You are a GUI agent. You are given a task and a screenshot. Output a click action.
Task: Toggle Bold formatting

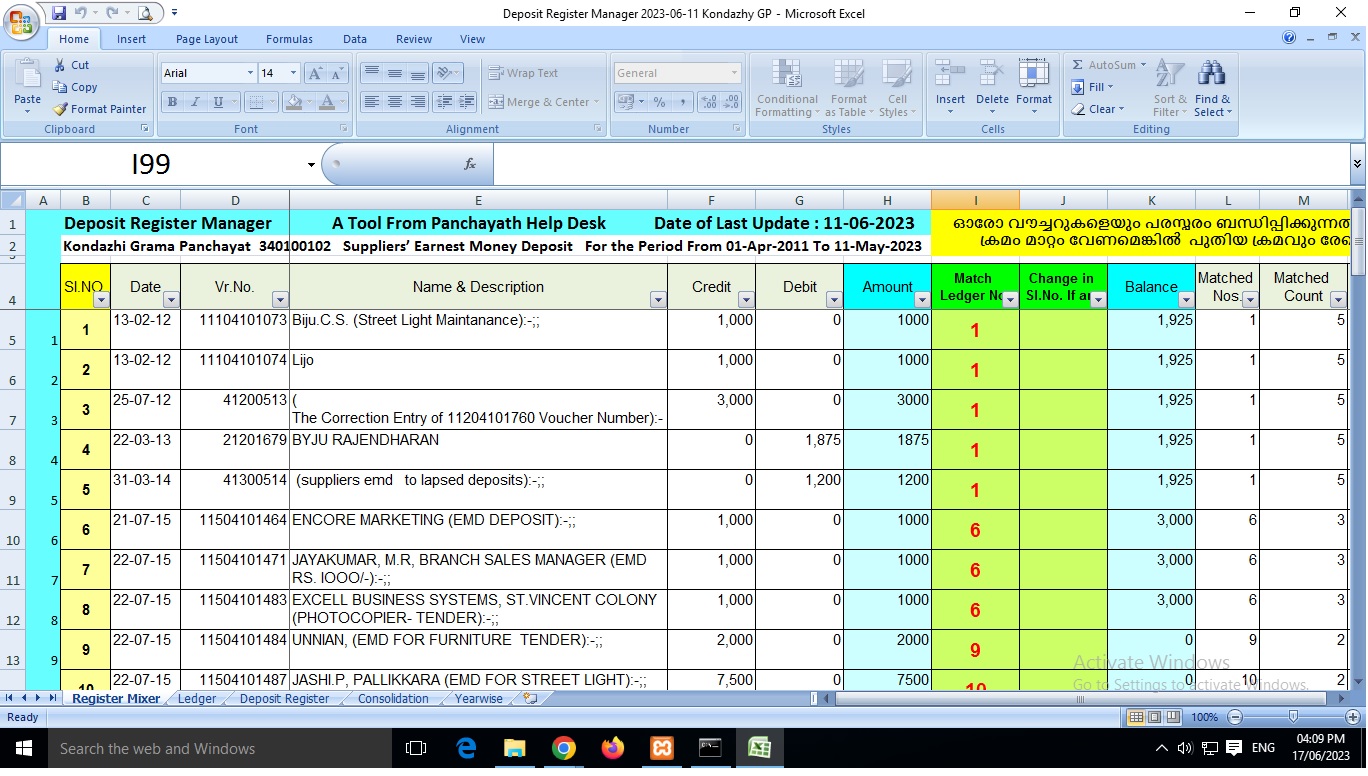click(172, 102)
